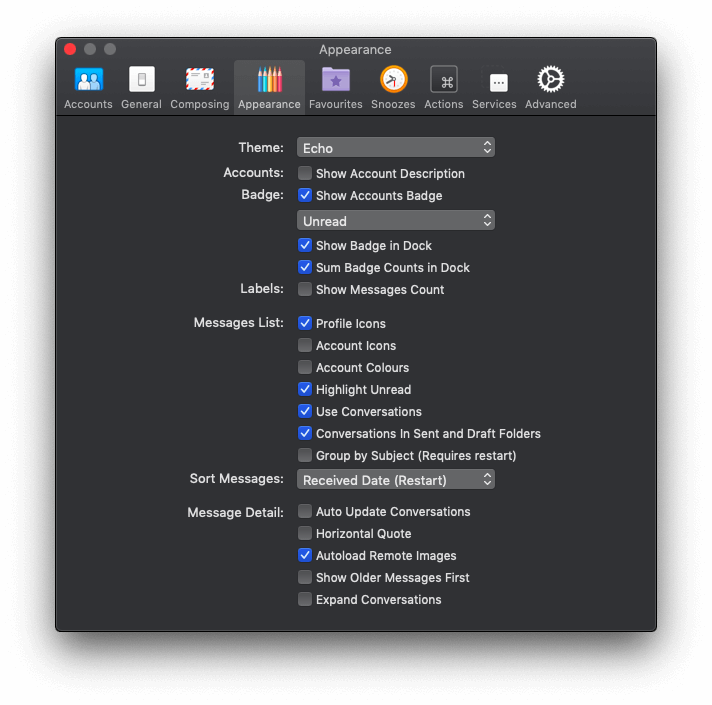Screen dimensions: 712x705
Task: Open the Theme dropdown showing Echo
Action: coord(396,148)
